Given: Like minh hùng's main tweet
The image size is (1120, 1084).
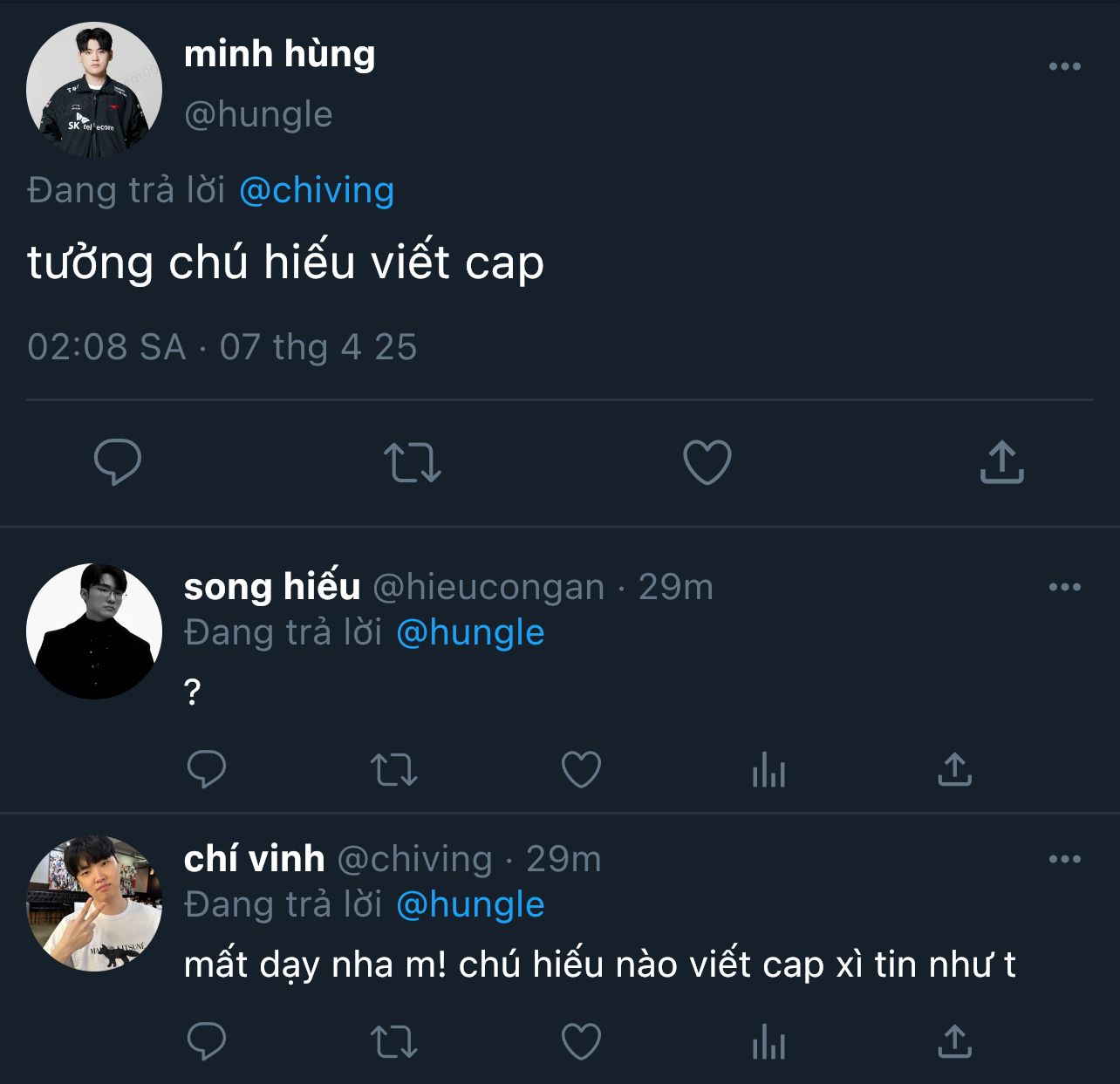Looking at the screenshot, I should tap(707, 462).
